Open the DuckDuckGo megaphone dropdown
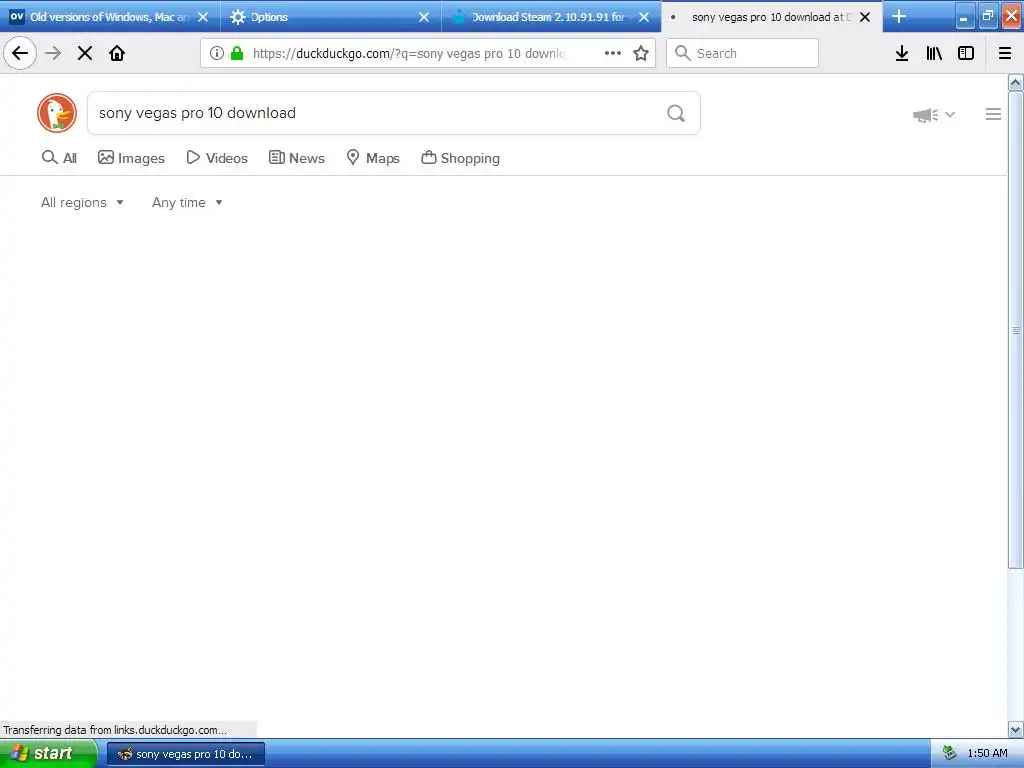This screenshot has height=768, width=1024. tap(934, 115)
